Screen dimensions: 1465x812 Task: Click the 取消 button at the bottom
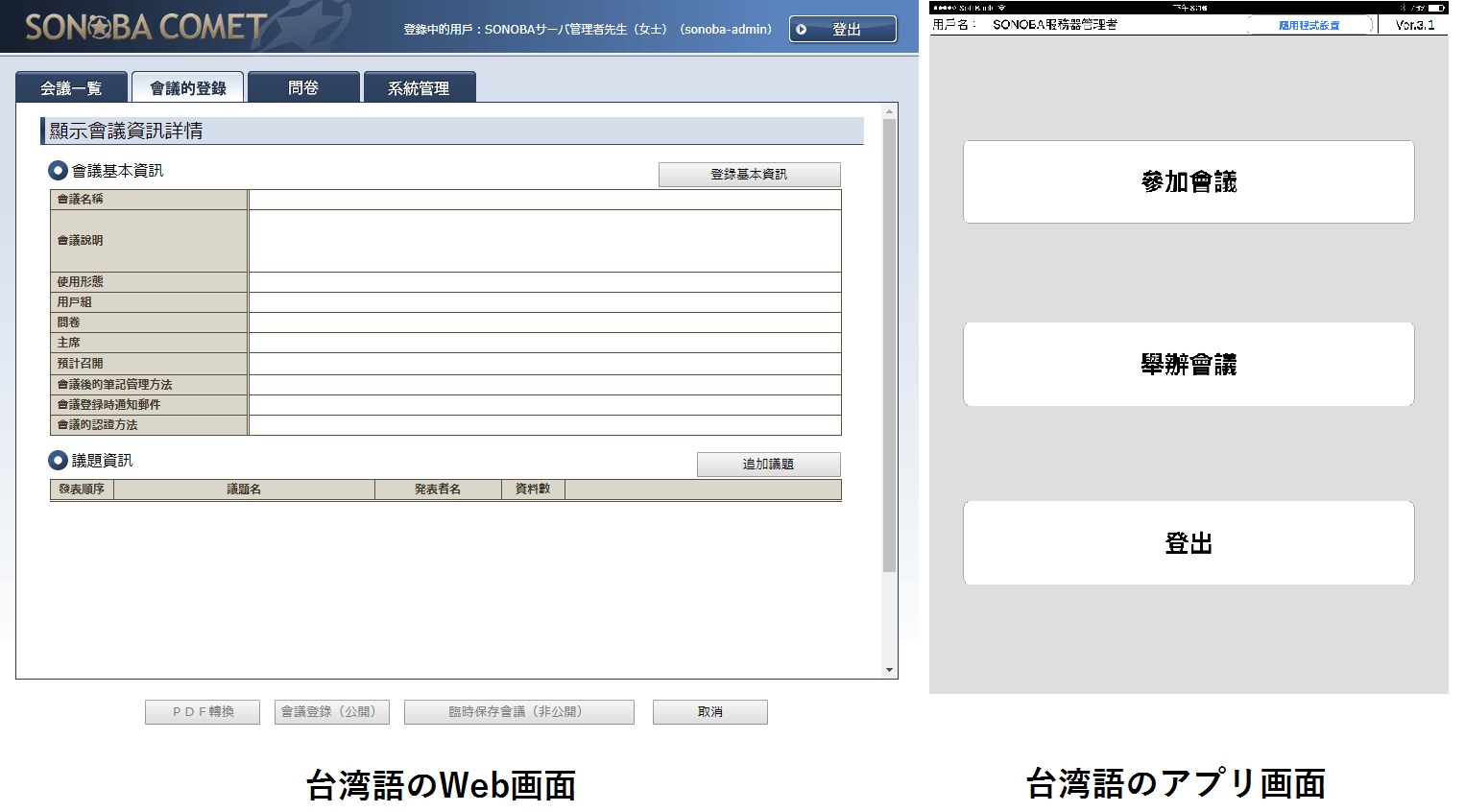709,711
